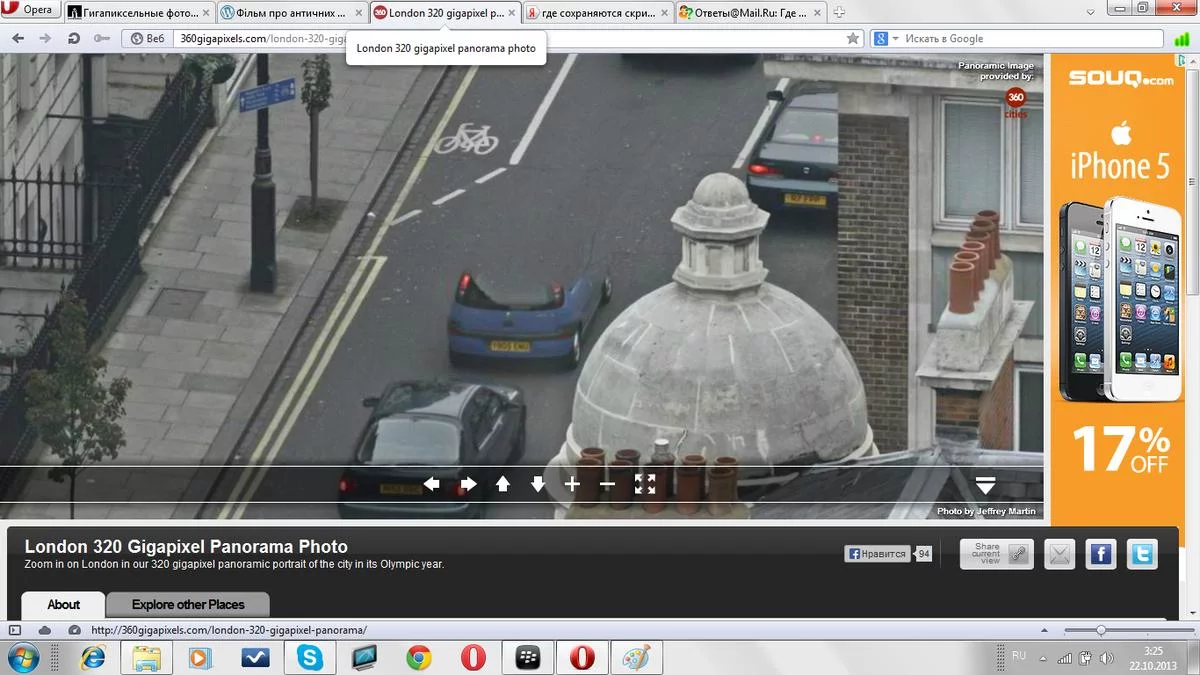Screen dimensions: 1200x675
Task: Switch to the Ответы@Mail.Ru browser tab
Action: tap(750, 12)
